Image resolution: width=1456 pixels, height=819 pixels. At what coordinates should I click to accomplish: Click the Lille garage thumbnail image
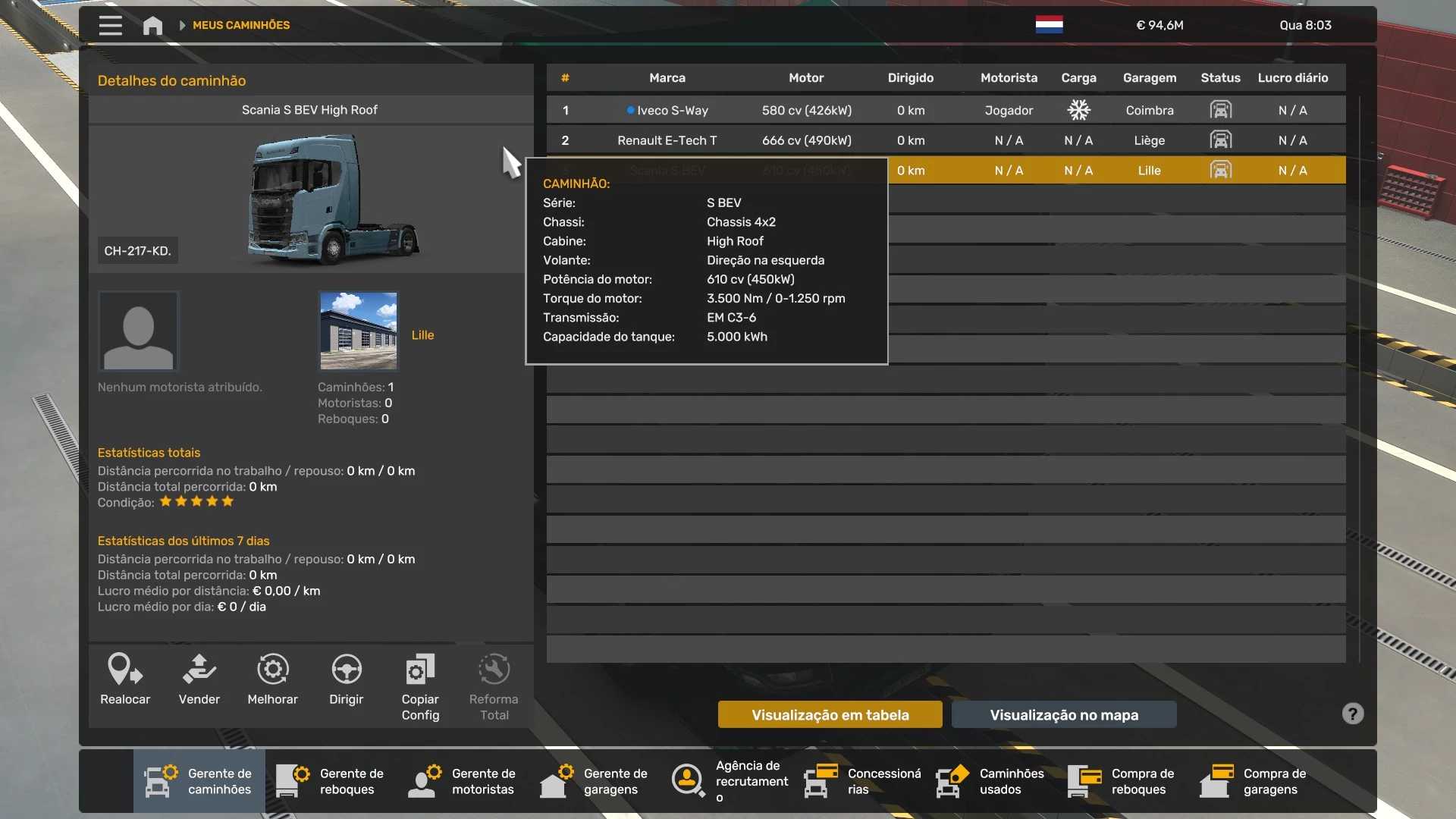pos(358,331)
